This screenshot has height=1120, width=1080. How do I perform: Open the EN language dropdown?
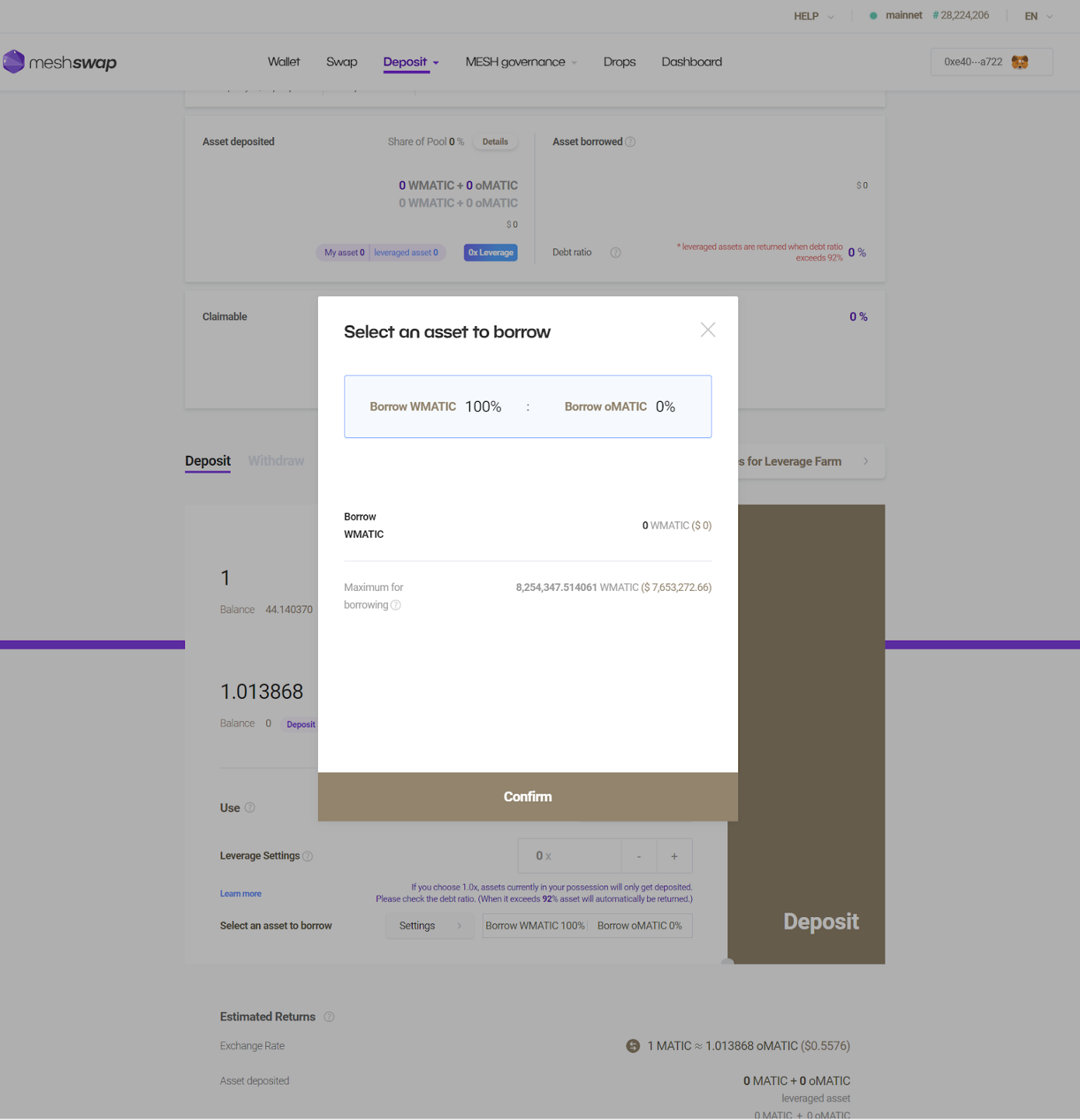(x=1038, y=16)
